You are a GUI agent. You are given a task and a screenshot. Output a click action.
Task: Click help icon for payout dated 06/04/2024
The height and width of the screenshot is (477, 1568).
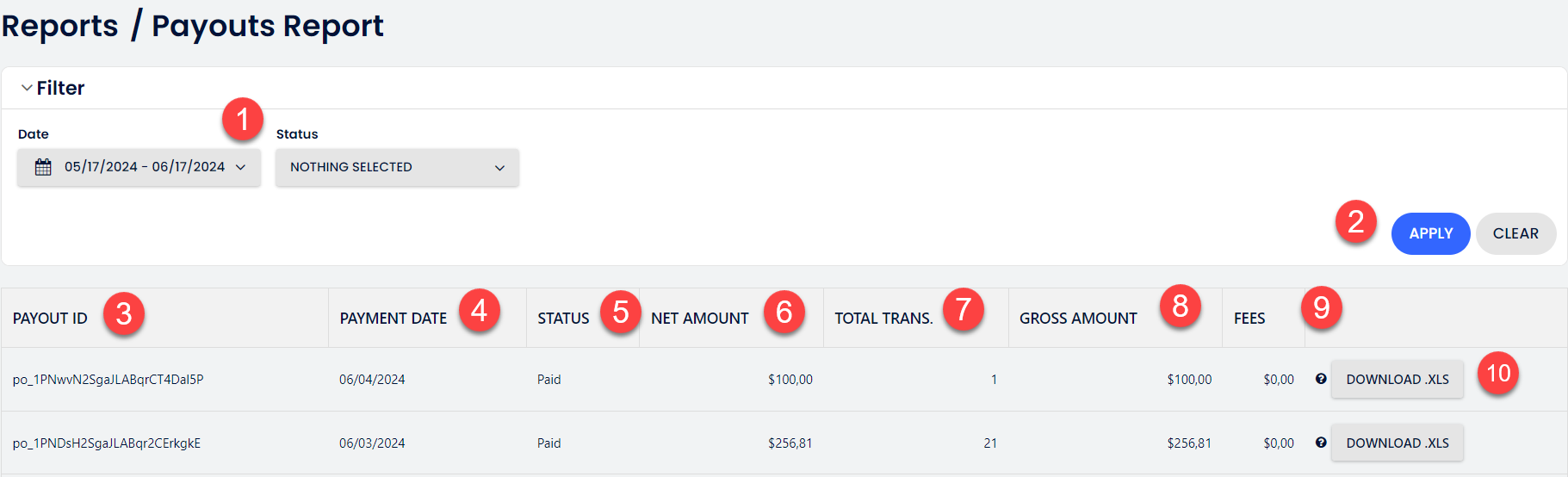pos(1321,379)
